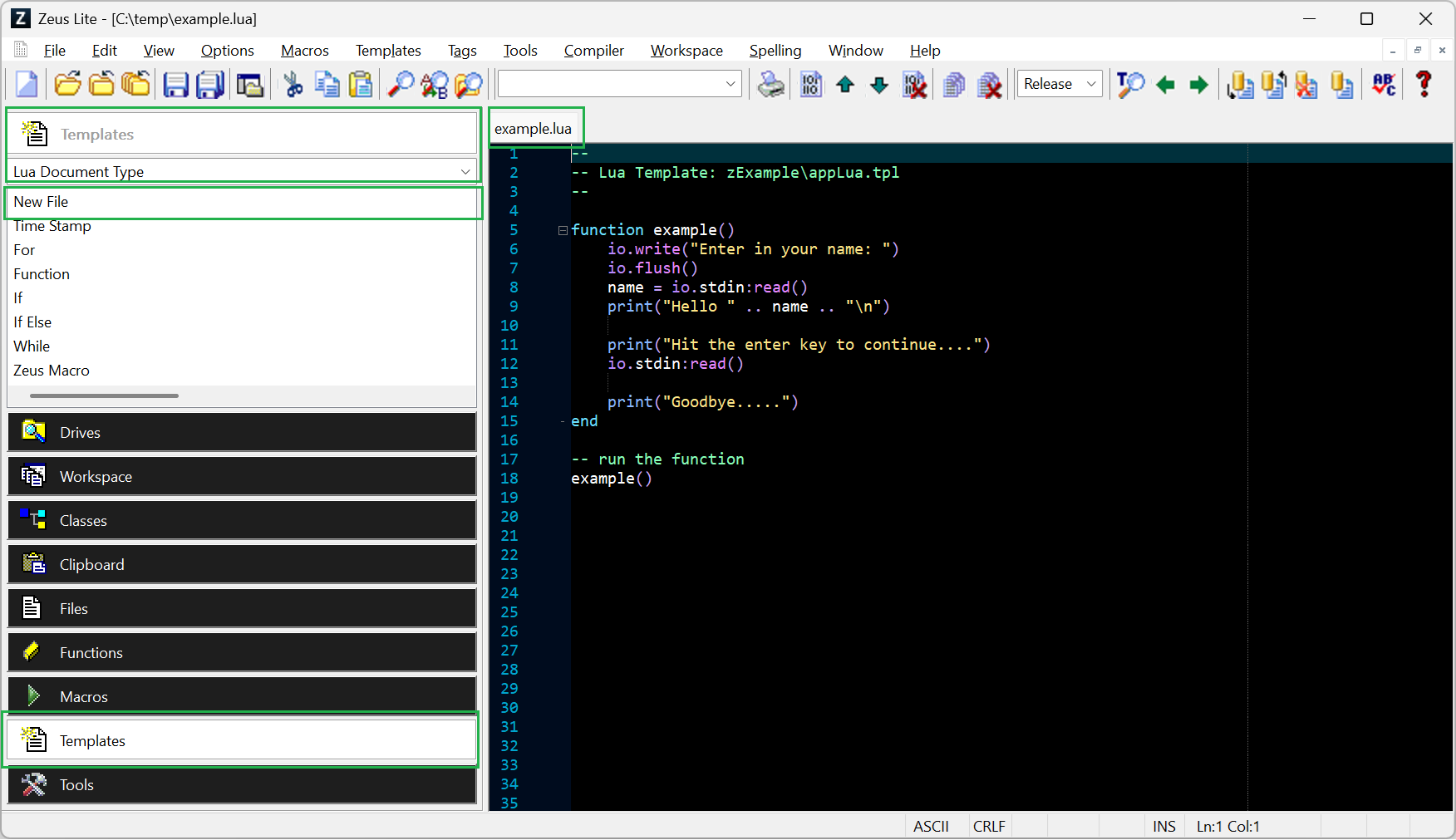1456x840 pixels.
Task: Click the Find magnifying glass icon
Action: pos(401,84)
